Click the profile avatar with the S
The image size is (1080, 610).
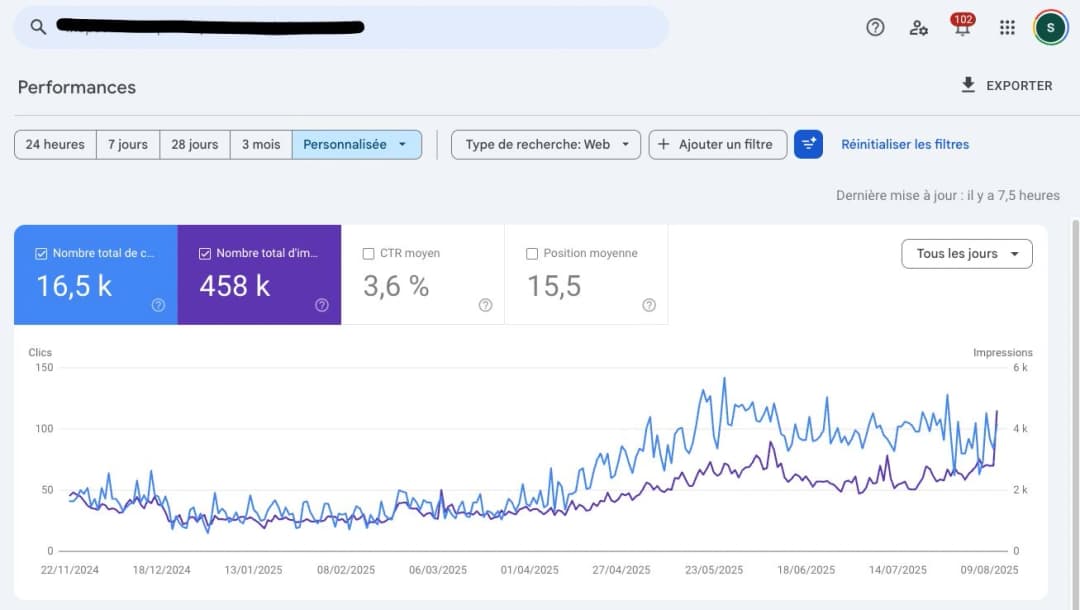point(1049,27)
